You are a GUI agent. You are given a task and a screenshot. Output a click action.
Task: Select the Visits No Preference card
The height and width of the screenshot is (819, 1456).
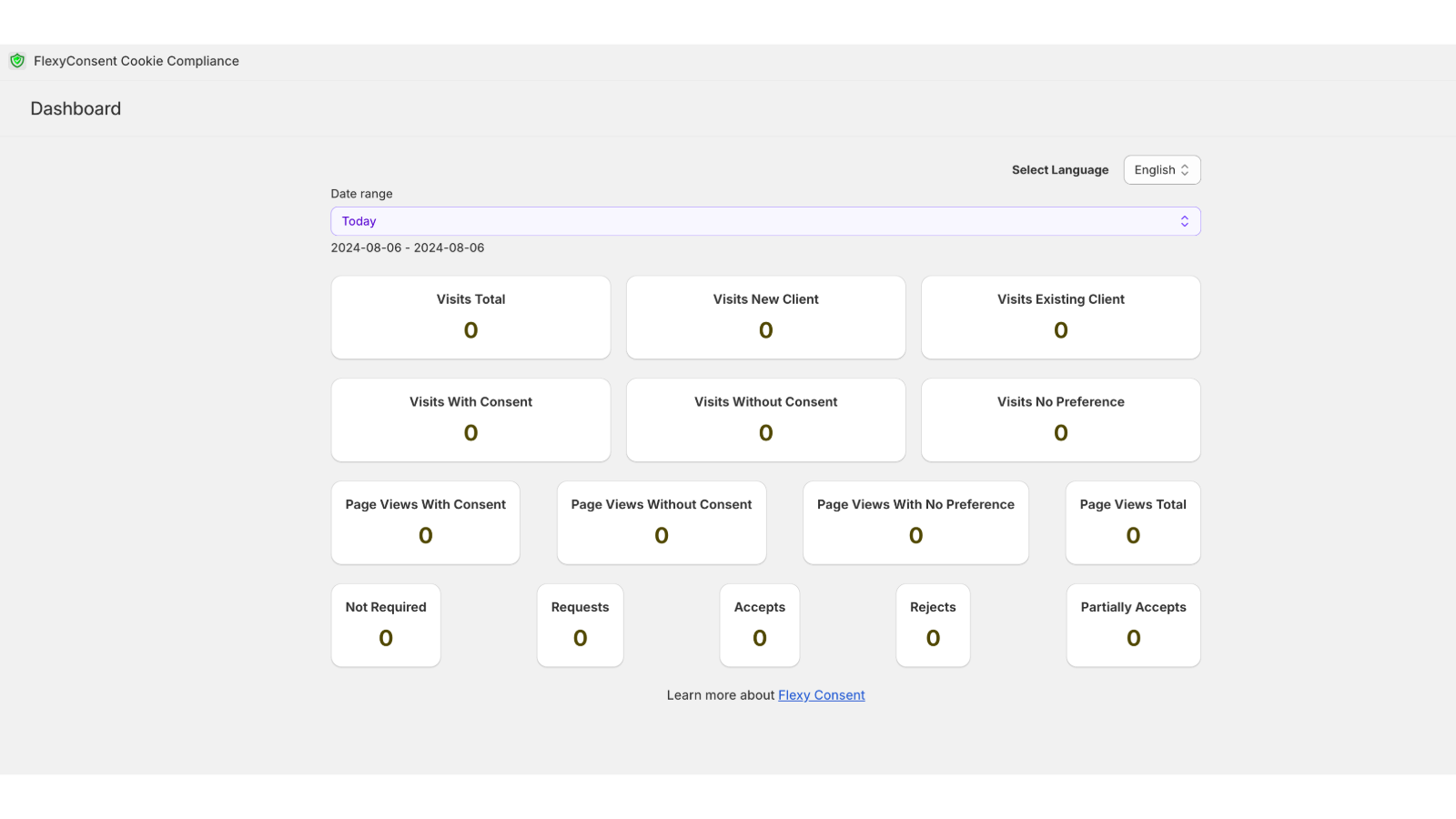1060,420
